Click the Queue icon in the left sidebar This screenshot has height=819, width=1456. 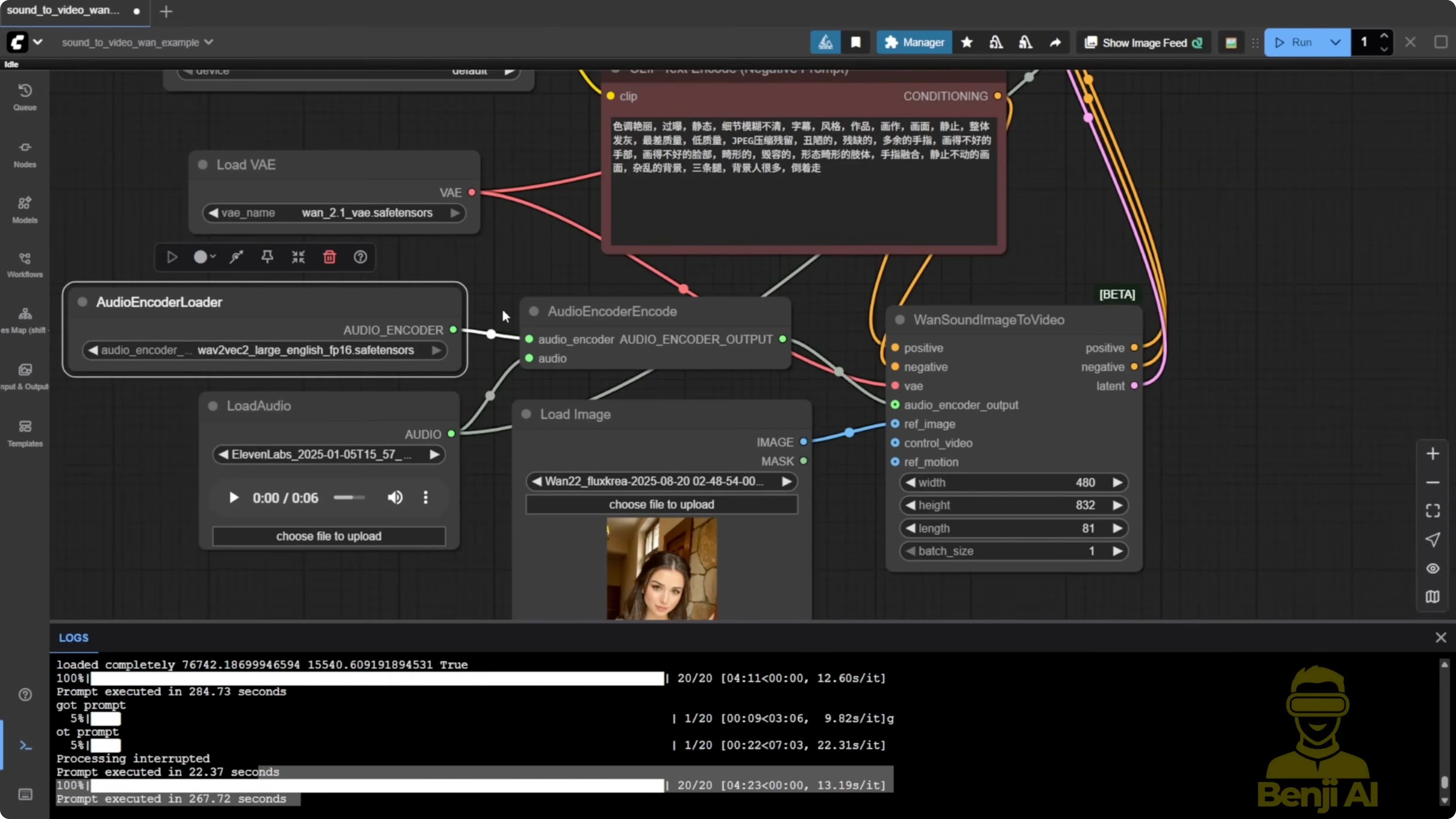(24, 96)
